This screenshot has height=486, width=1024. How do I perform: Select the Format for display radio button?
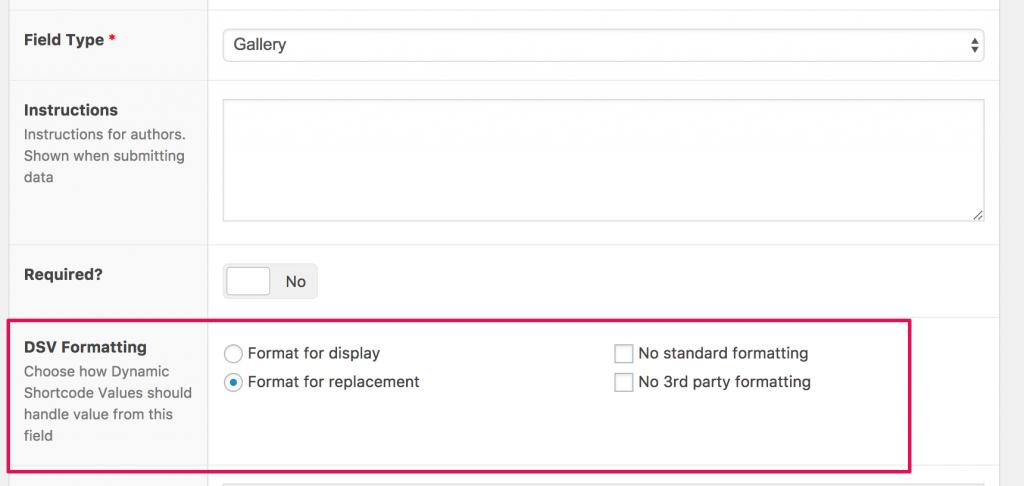233,354
